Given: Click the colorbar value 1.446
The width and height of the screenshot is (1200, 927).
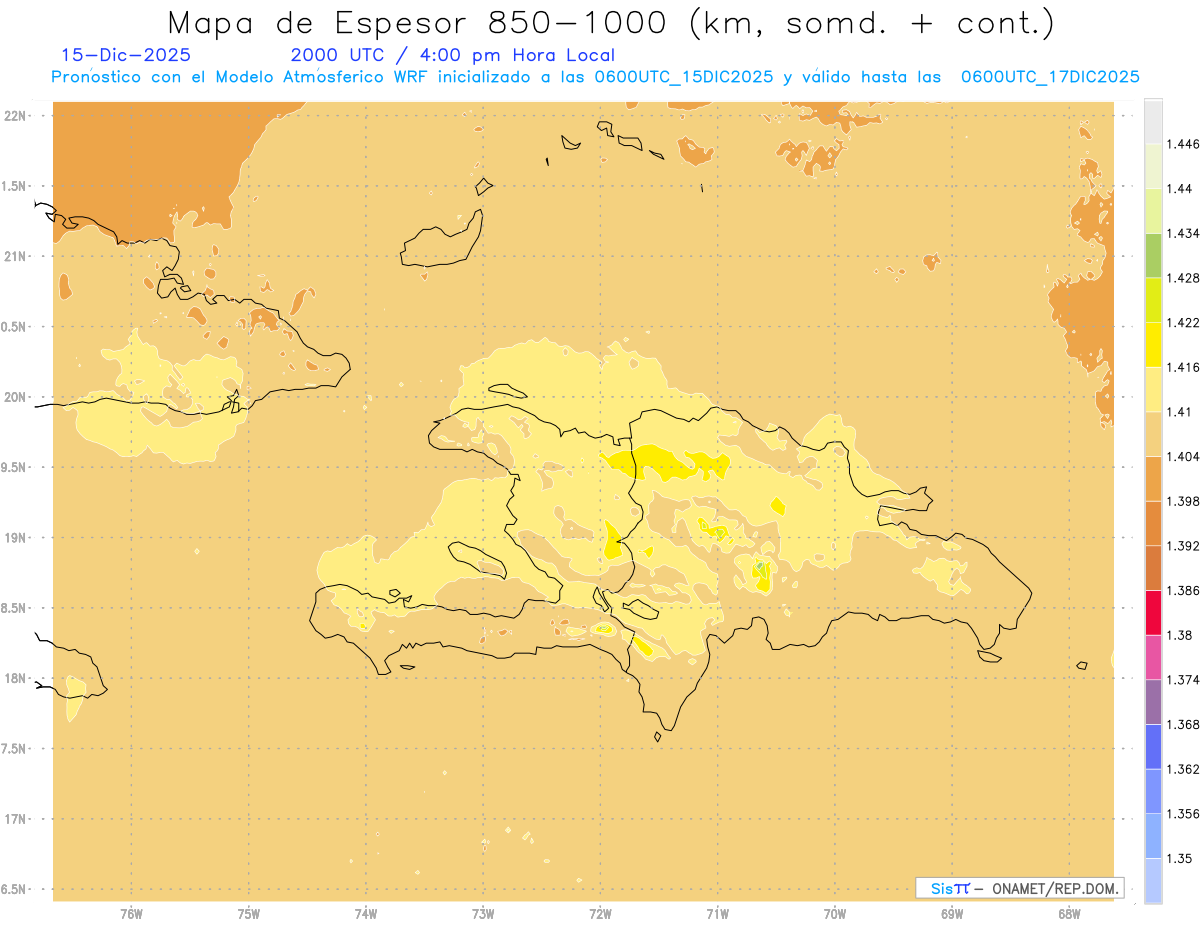Looking at the screenshot, I should [1184, 144].
